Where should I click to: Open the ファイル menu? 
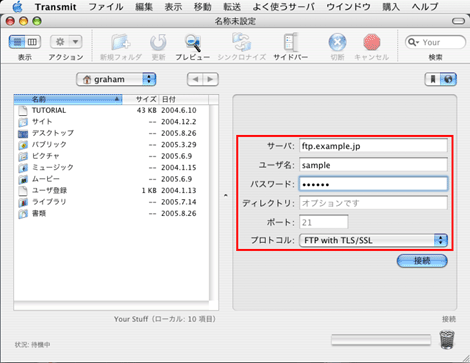pos(106,7)
